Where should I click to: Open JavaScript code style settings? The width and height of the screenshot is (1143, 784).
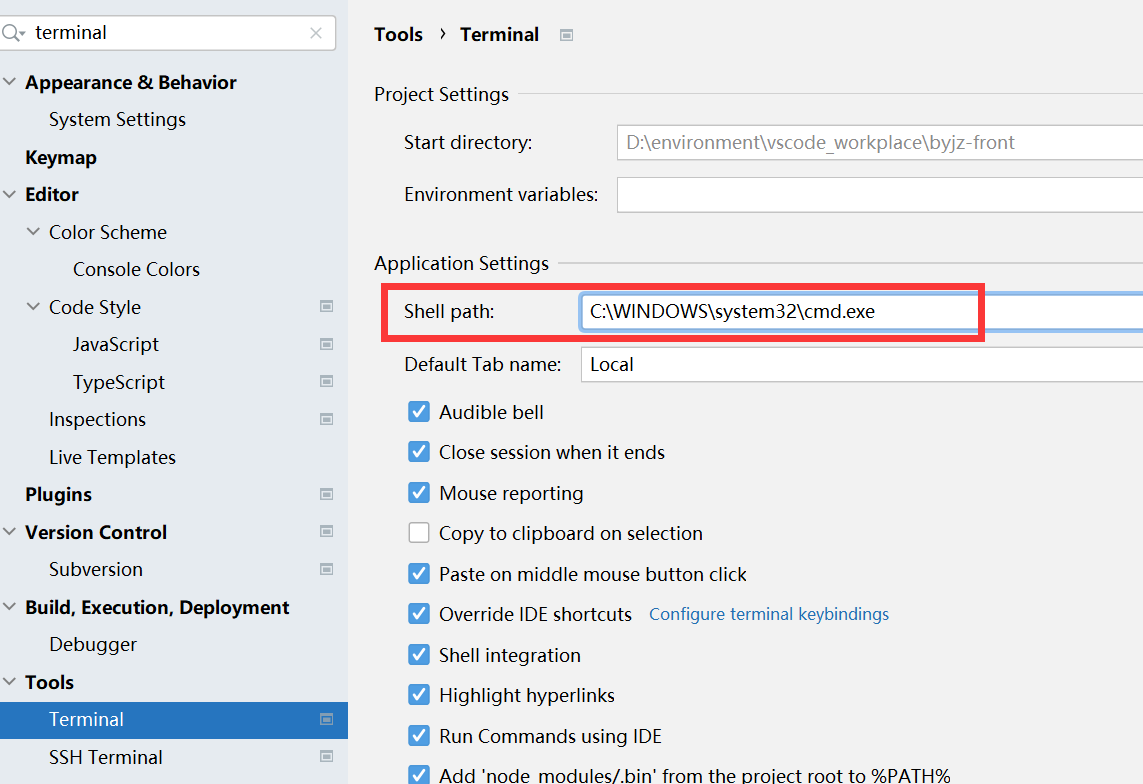click(x=116, y=344)
